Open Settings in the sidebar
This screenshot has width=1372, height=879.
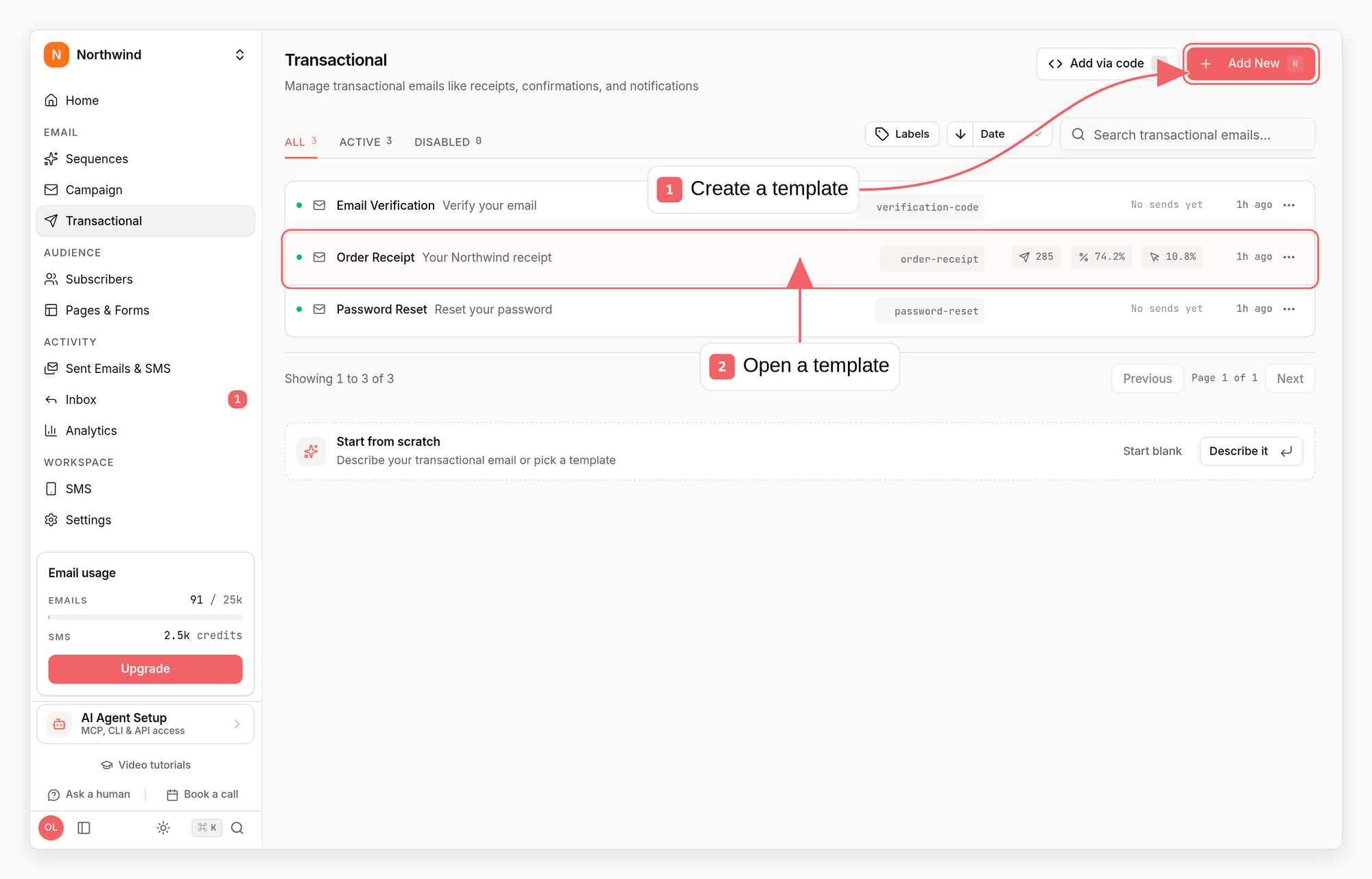point(145,520)
